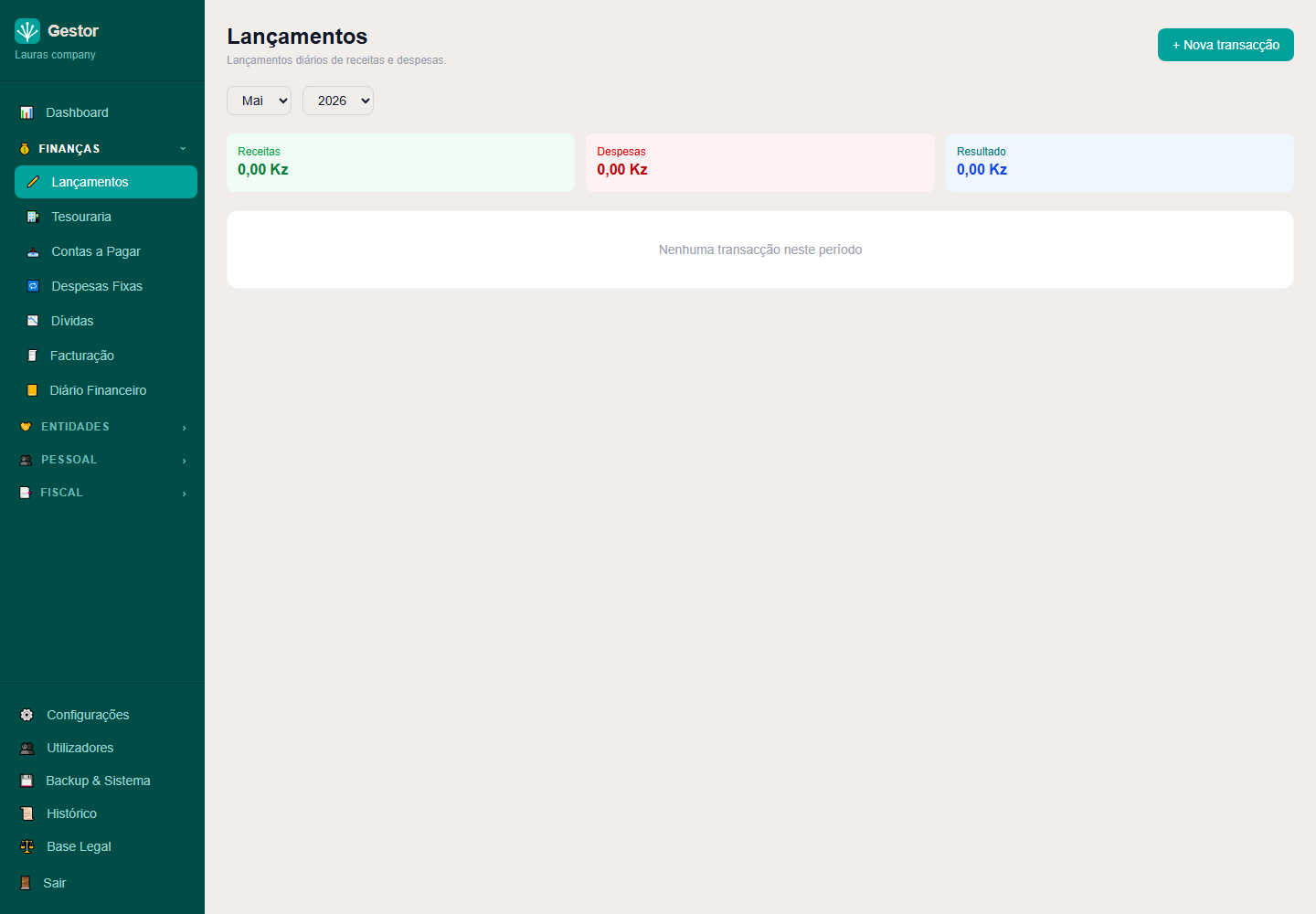This screenshot has width=1316, height=914.
Task: Open Despesas Fixas page
Action: tap(106, 286)
